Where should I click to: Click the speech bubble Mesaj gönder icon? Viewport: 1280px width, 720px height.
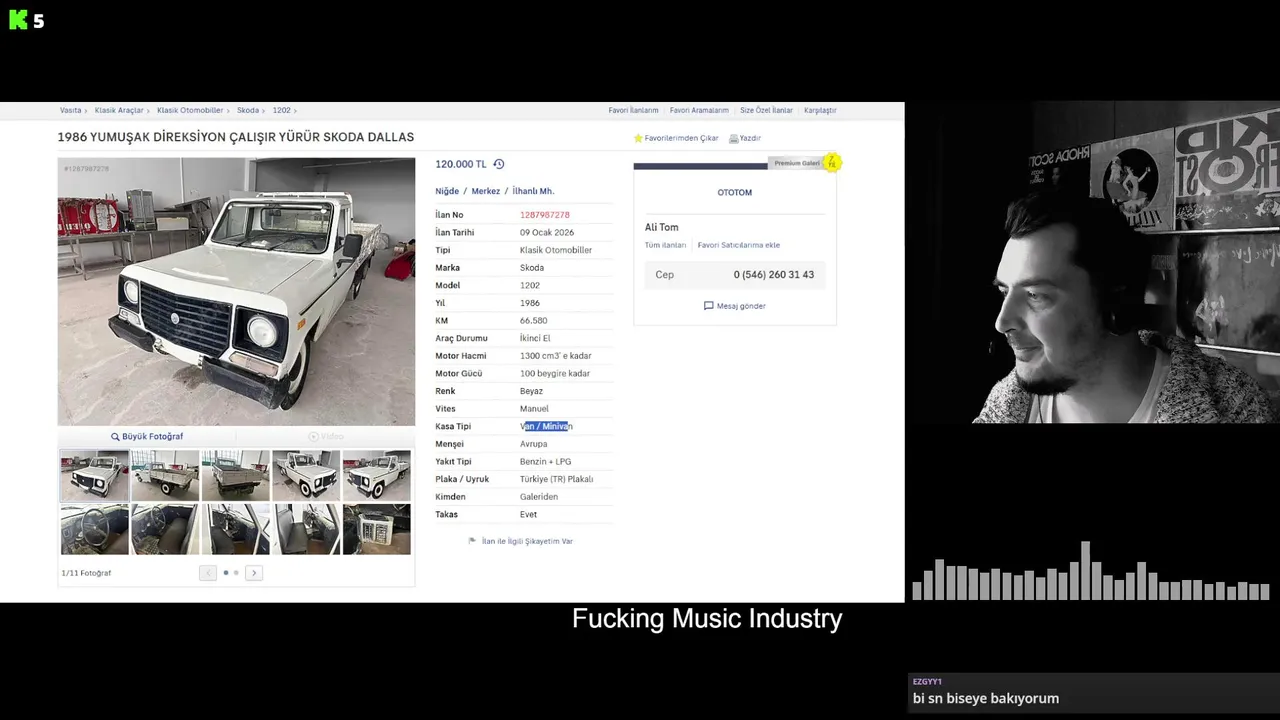(708, 306)
